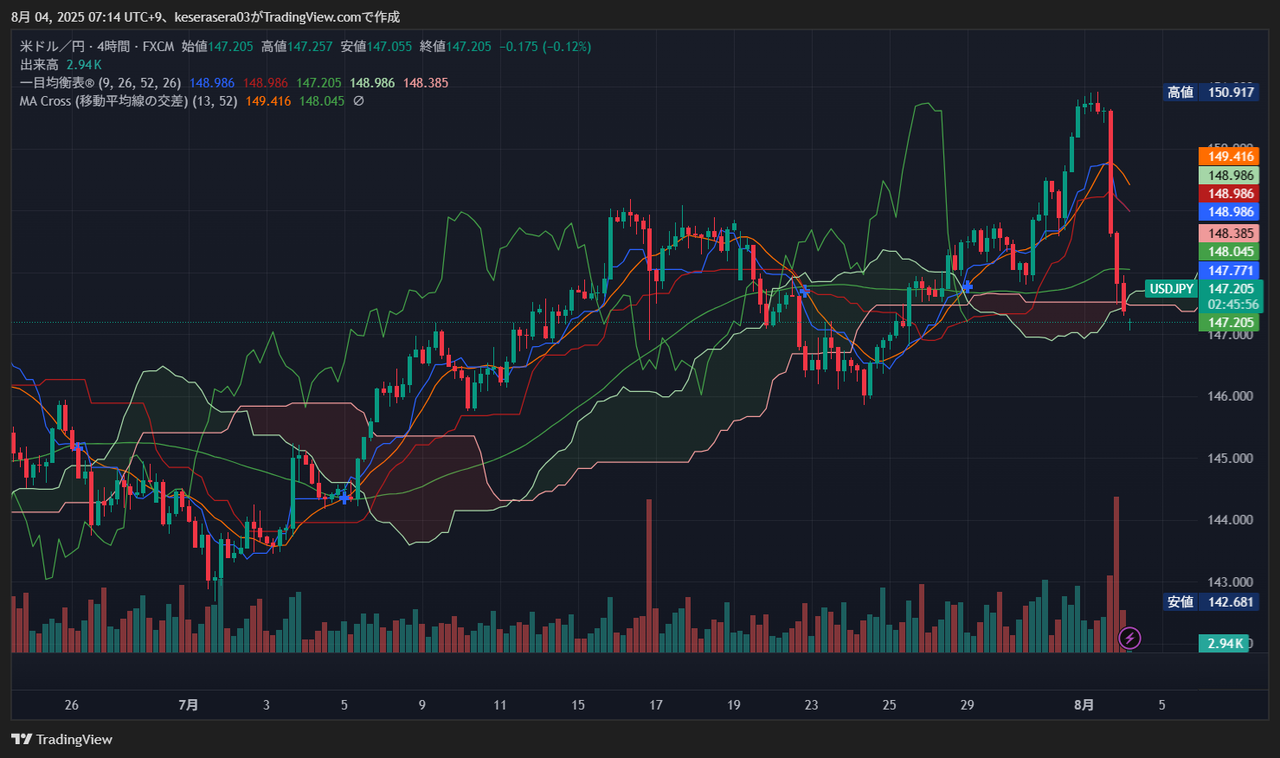Click the 高値 150.917 price label

[1210, 92]
